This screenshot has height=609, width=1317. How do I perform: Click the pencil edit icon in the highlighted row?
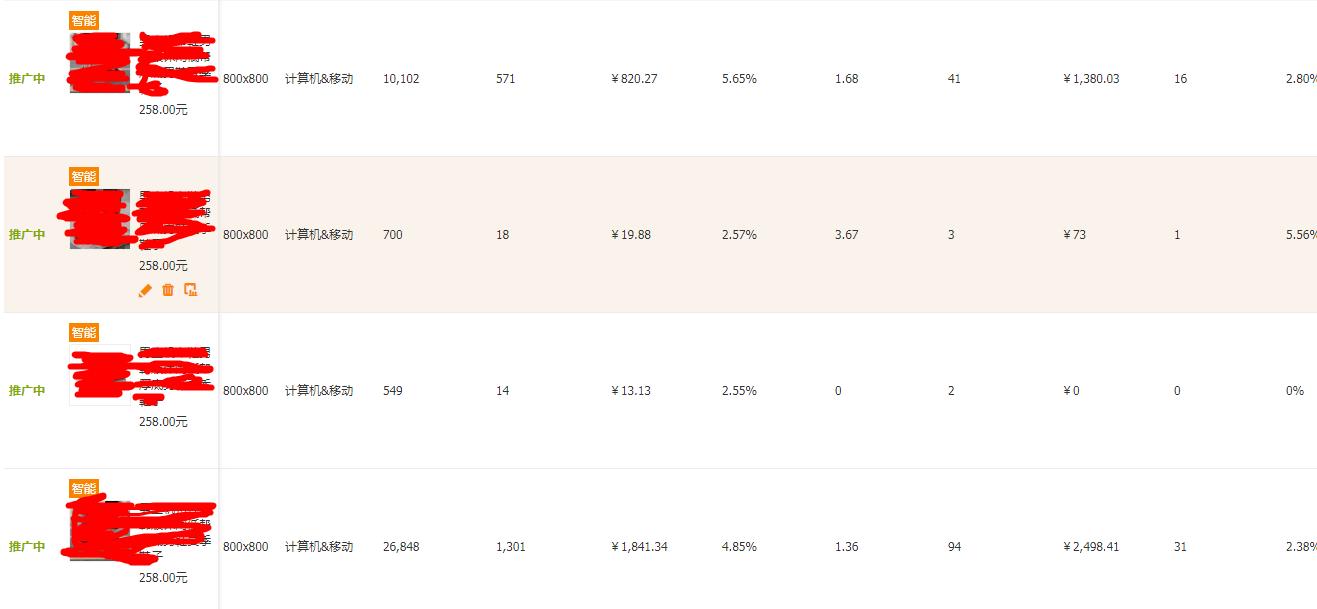coord(145,290)
